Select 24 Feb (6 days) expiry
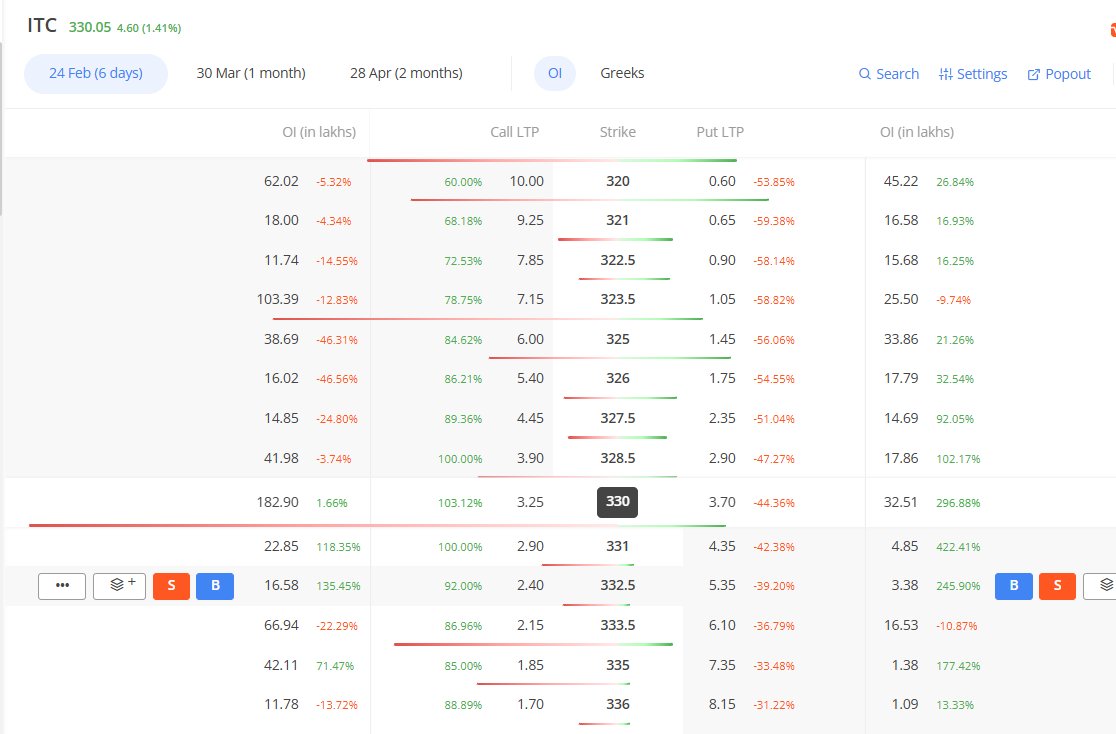 (96, 73)
